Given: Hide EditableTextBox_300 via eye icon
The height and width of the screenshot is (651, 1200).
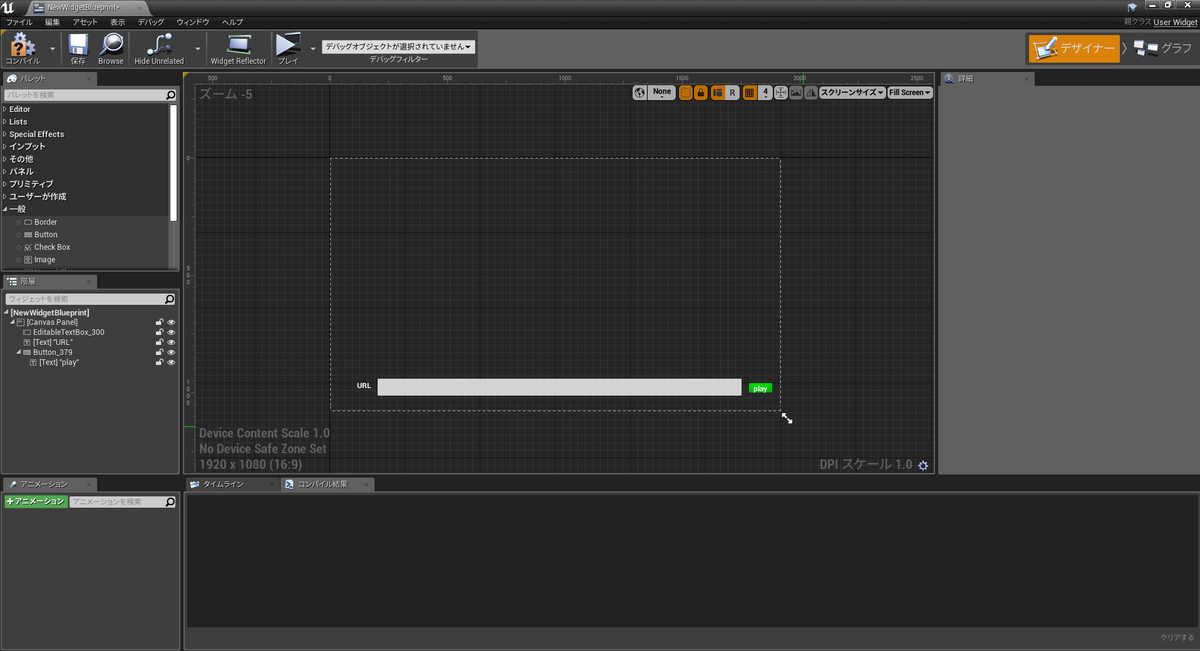Looking at the screenshot, I should coord(171,332).
